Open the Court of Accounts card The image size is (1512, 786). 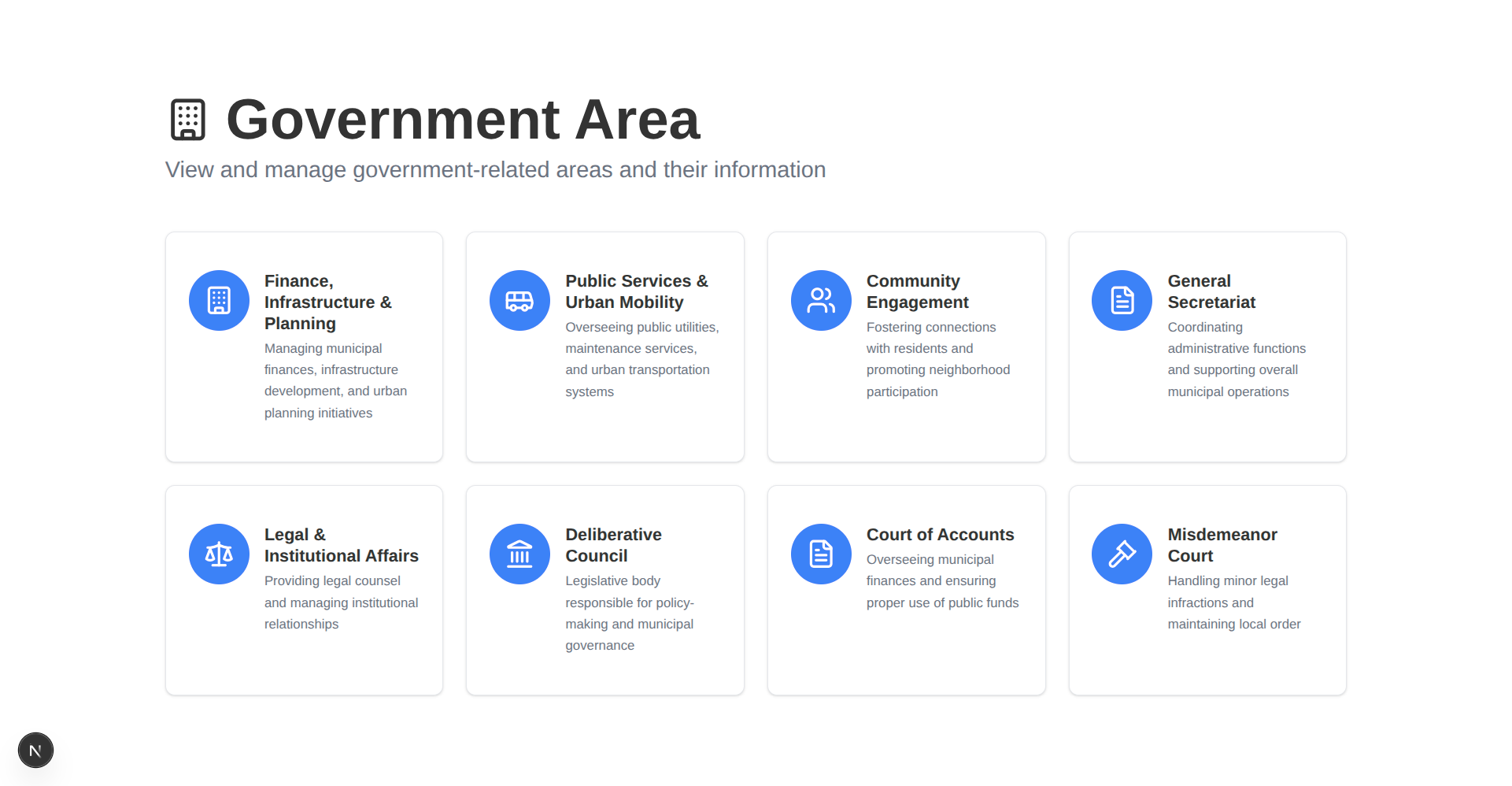[906, 590]
